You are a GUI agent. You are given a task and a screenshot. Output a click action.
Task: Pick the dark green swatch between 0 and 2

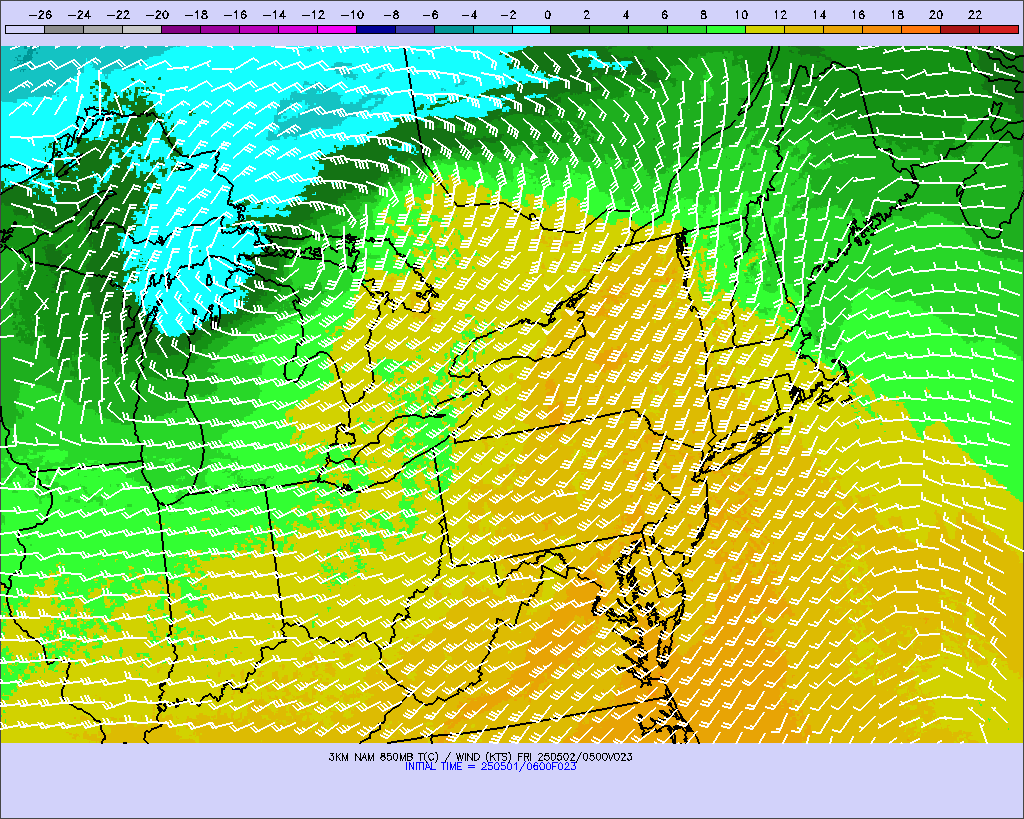[x=571, y=29]
